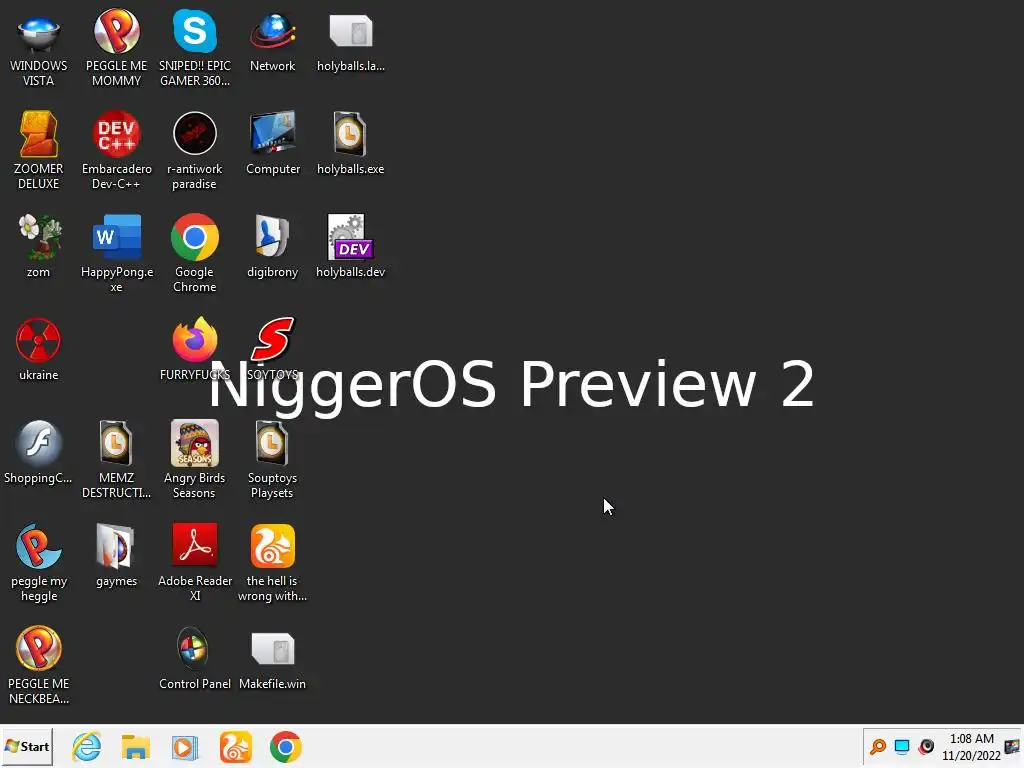Select the MEMZ DESTRUCTI... icon
This screenshot has width=1024, height=768.
point(116,460)
